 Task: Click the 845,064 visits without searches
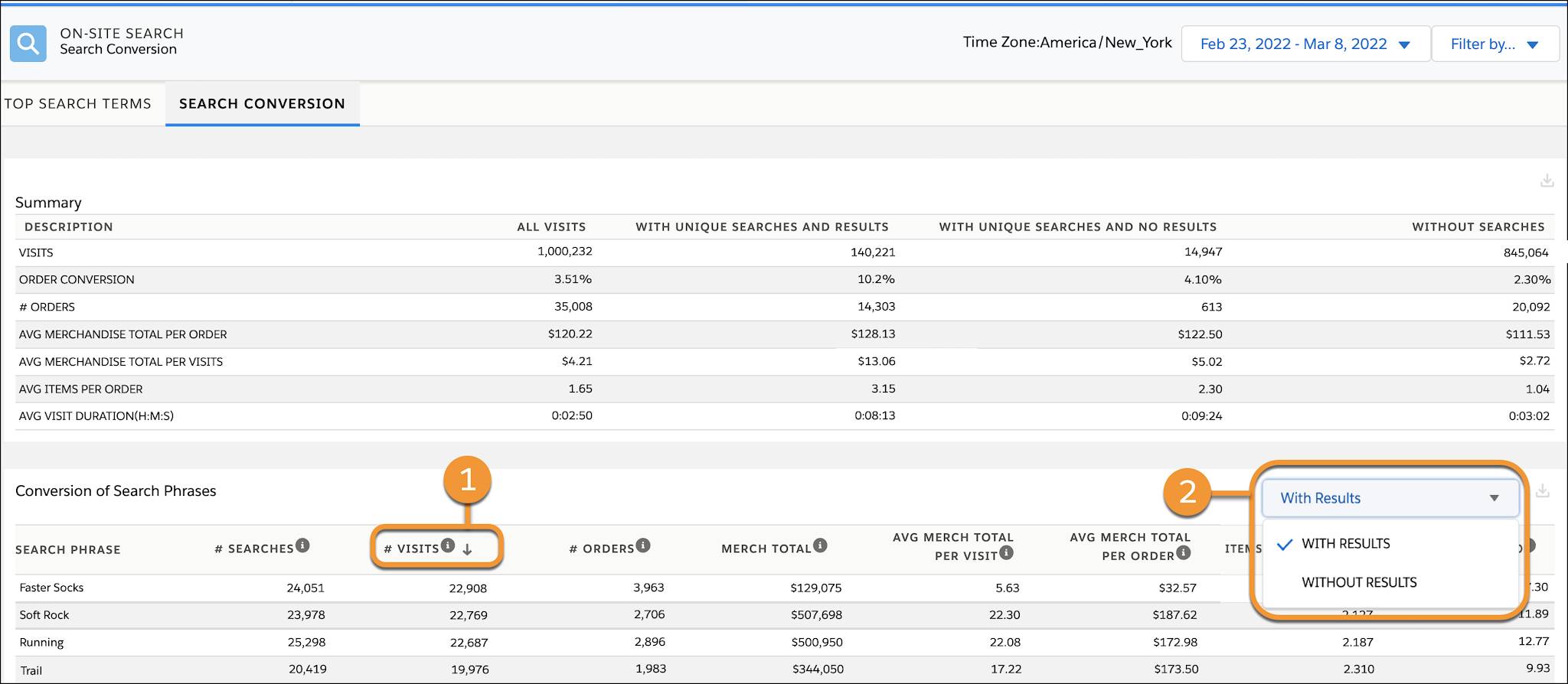(1526, 252)
